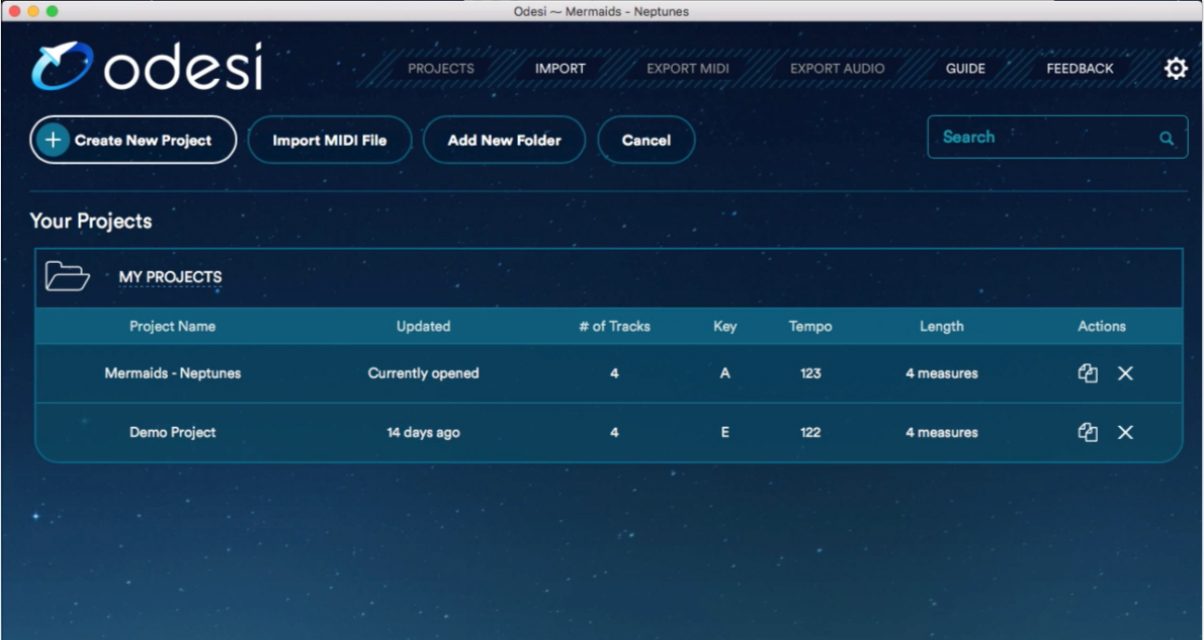Screen dimensions: 1204x640
Task: Delete the Mermaids - Neptunes project
Action: [x=1125, y=373]
